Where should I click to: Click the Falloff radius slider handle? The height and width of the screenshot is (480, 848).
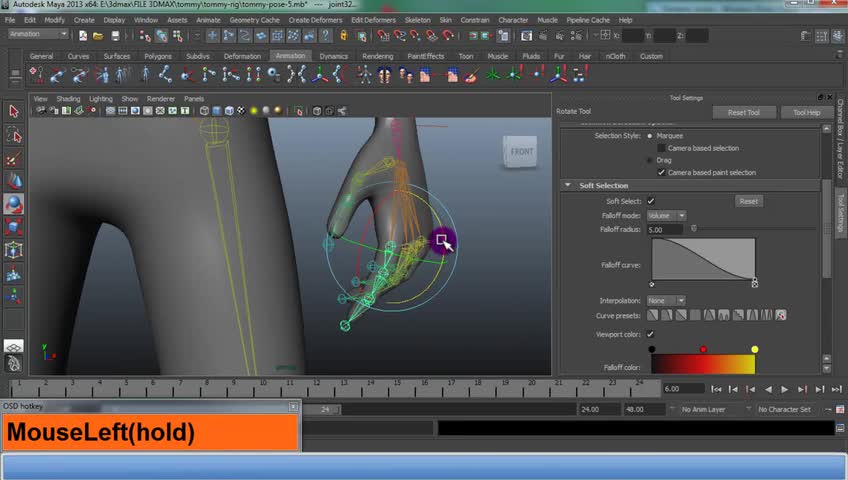694,229
